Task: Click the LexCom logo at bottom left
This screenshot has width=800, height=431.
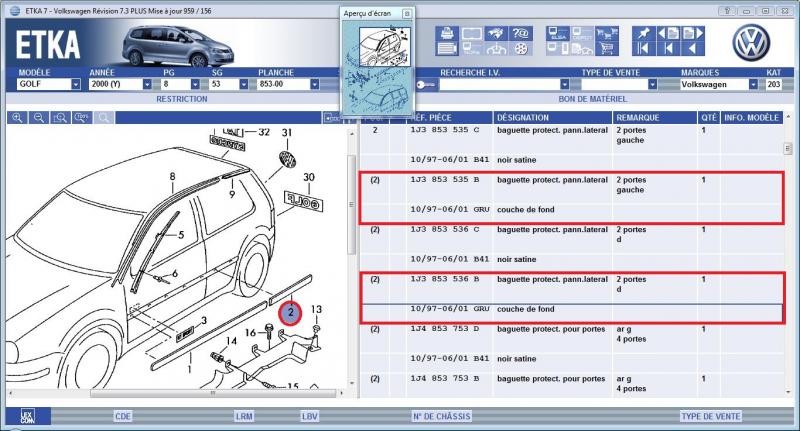Action: click(x=28, y=416)
